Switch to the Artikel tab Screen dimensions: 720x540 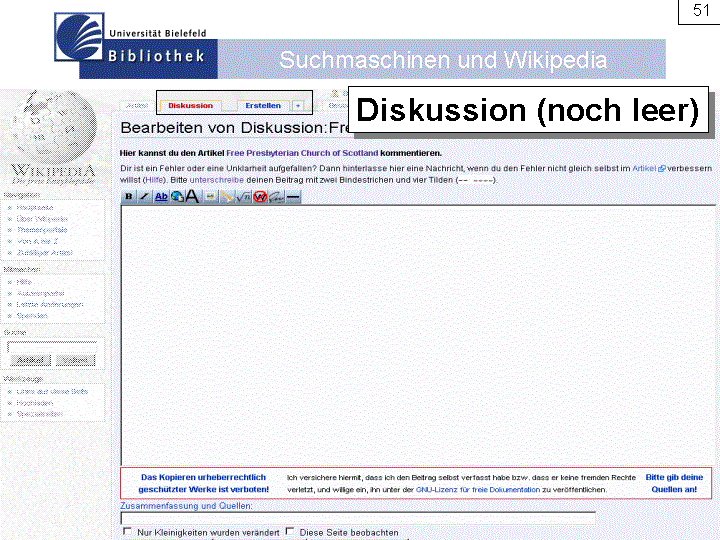[137, 106]
